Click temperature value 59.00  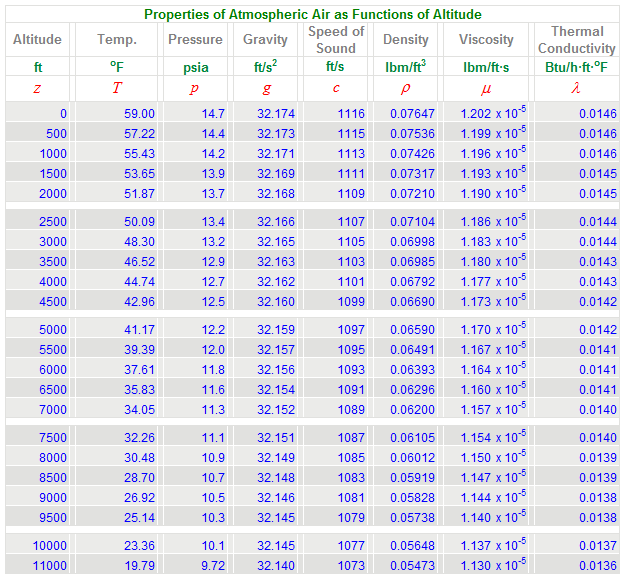click(139, 114)
